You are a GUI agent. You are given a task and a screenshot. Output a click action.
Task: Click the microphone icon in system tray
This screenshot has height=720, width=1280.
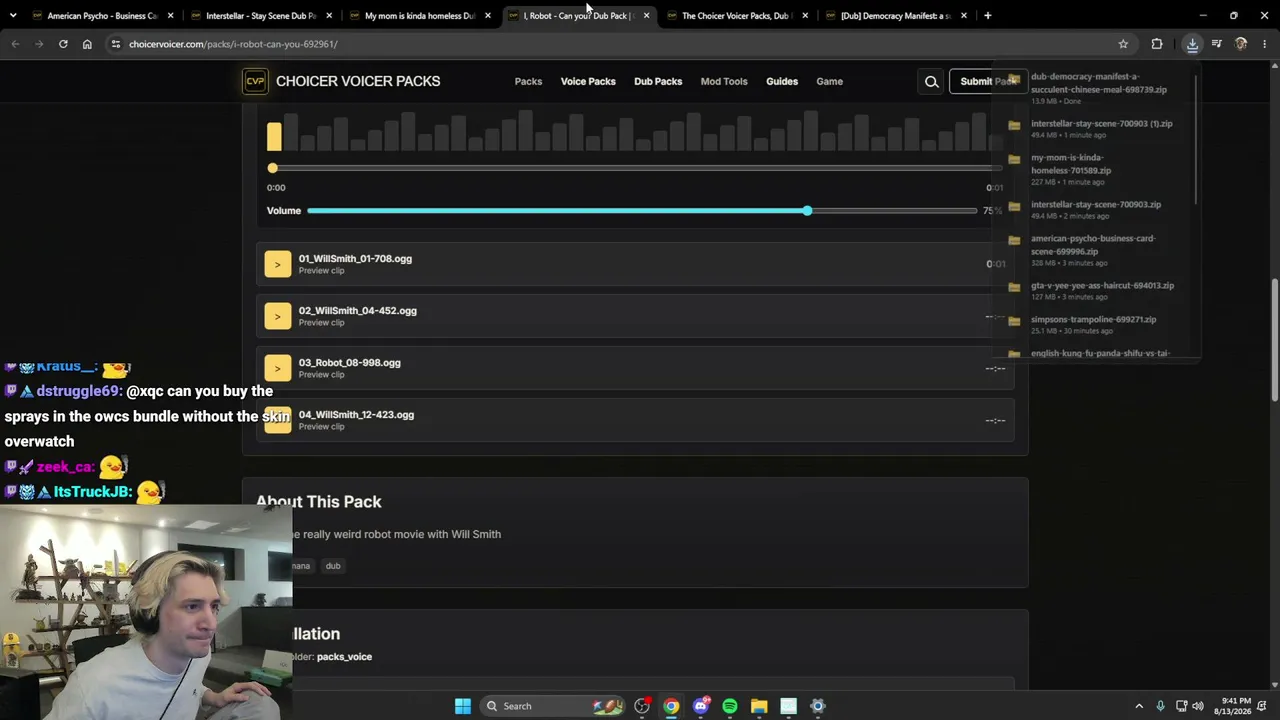1160,706
